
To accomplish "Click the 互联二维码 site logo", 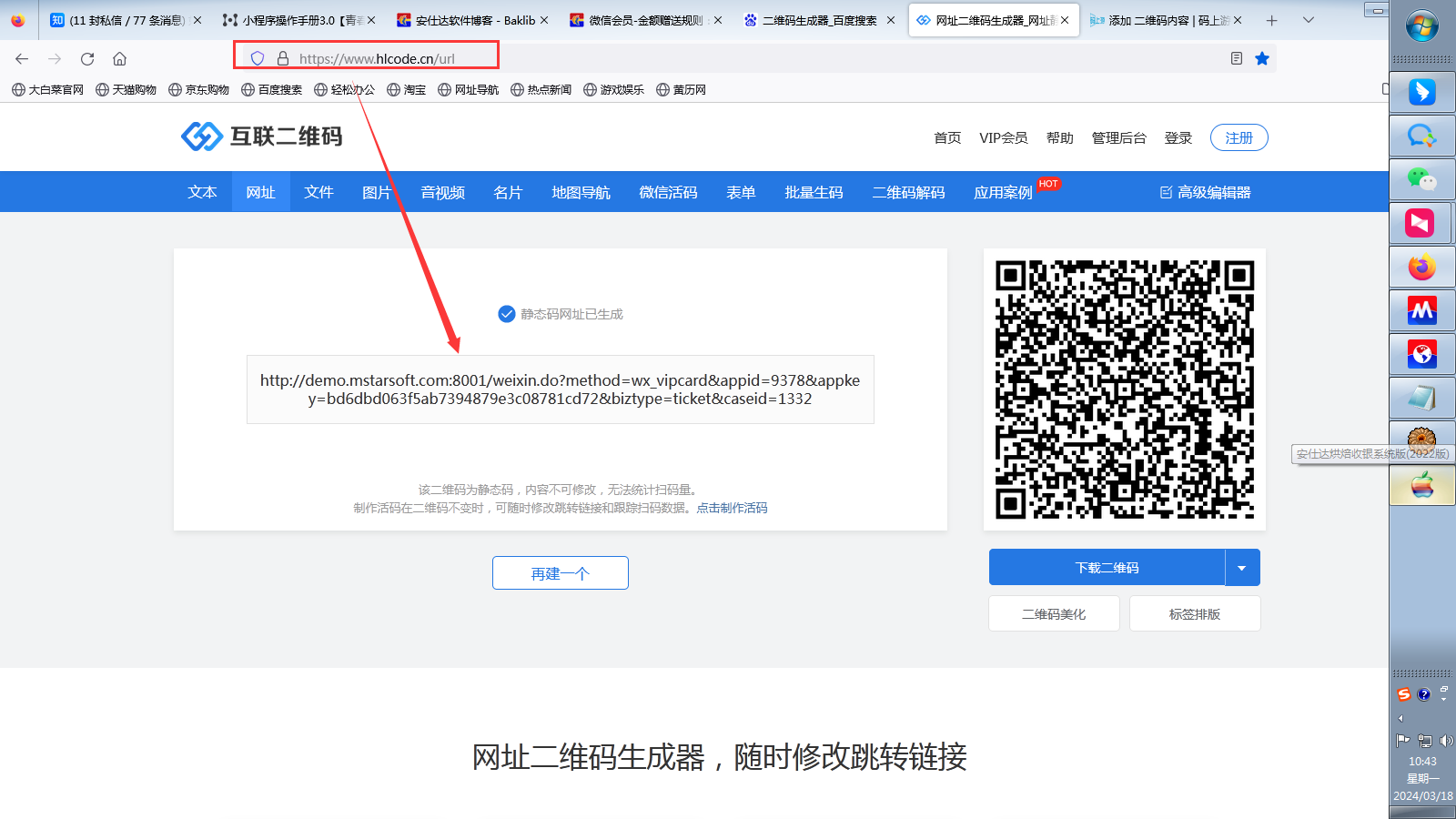I will (x=262, y=136).
